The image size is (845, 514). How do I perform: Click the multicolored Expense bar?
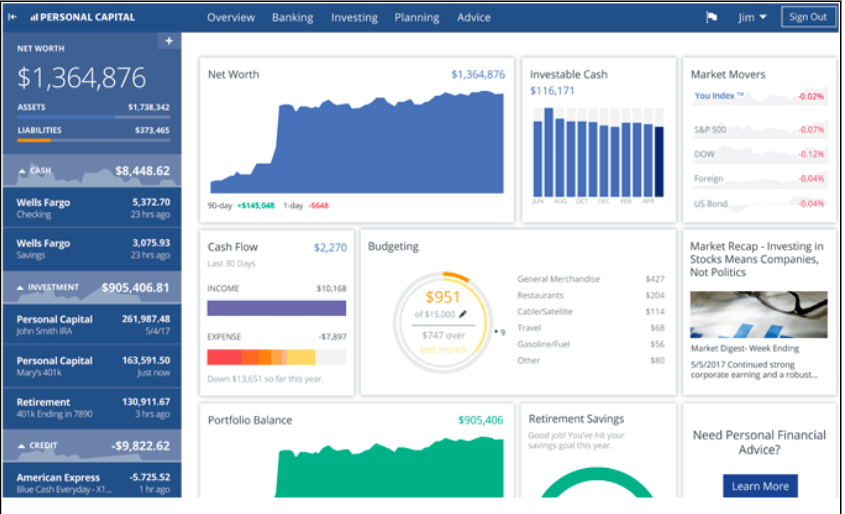tap(276, 357)
